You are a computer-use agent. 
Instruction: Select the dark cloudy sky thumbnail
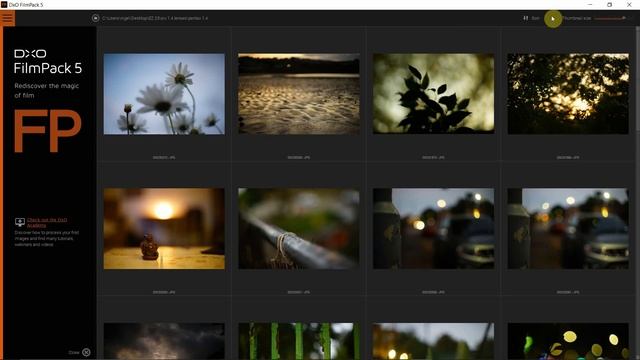164,341
